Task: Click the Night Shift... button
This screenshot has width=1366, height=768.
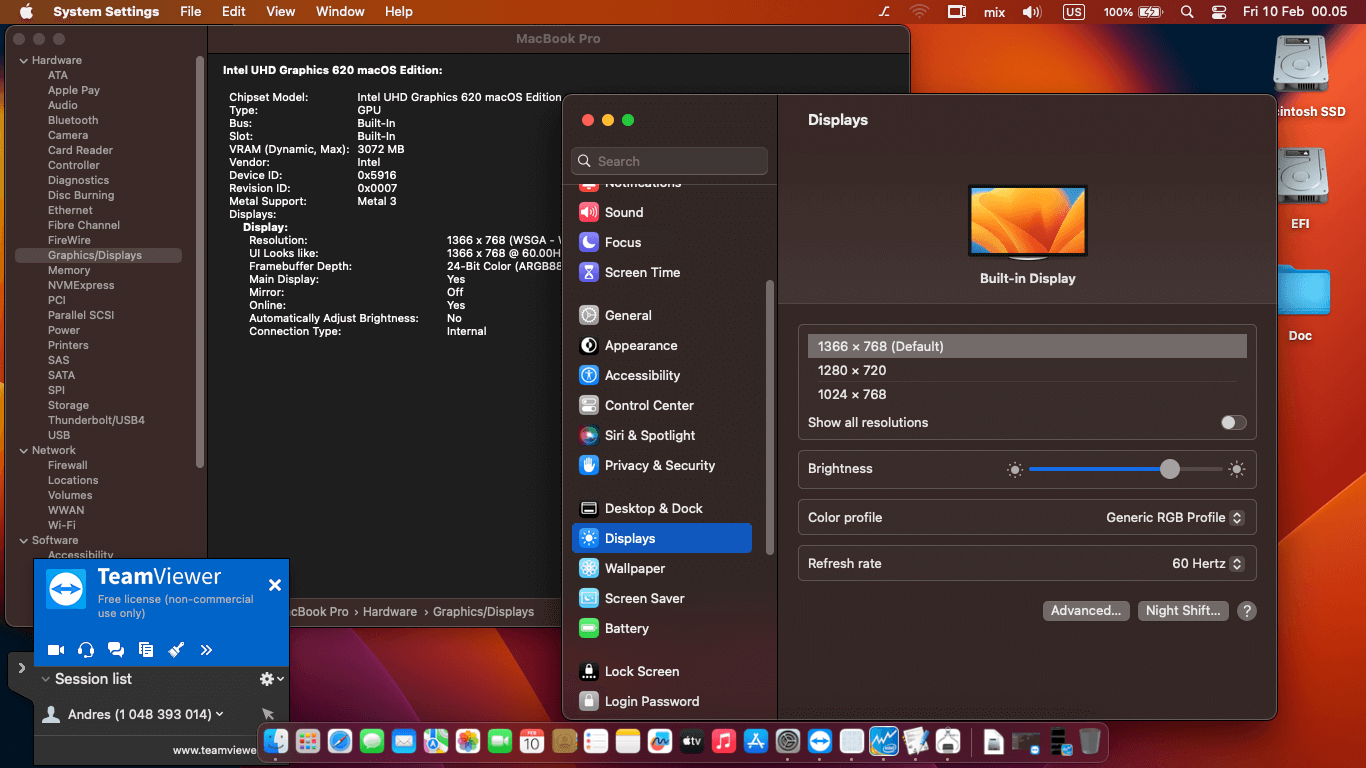Action: click(1183, 611)
